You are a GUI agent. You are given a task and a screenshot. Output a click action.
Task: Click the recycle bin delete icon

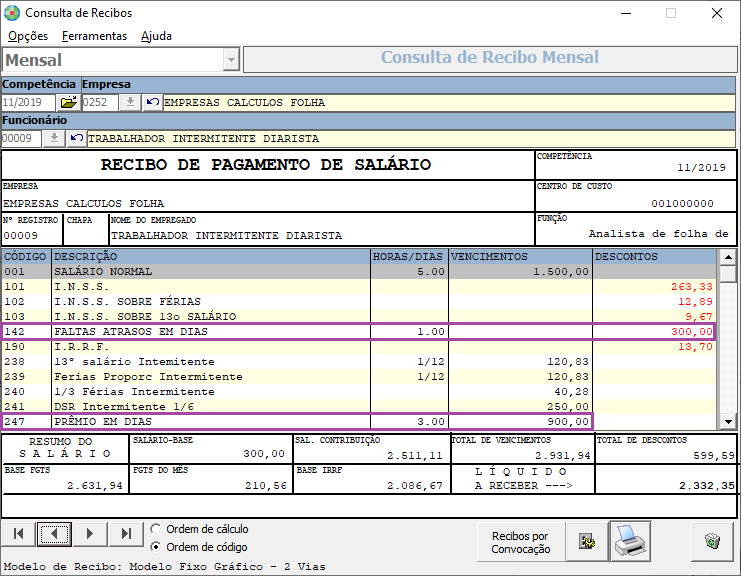tap(712, 542)
